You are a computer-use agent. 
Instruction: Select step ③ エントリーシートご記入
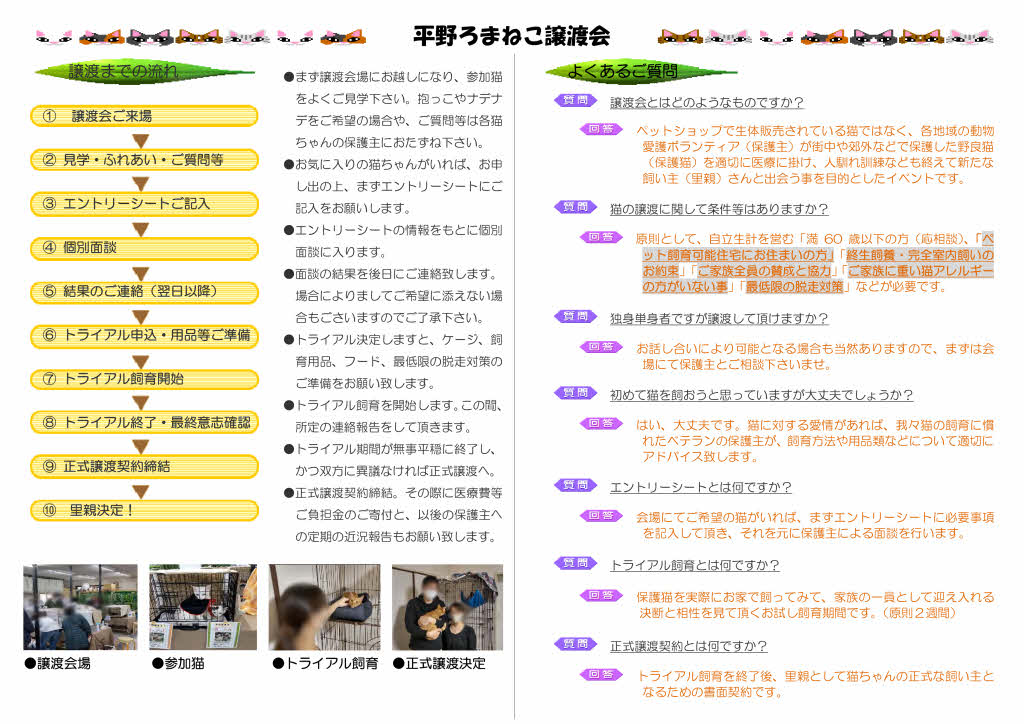coord(144,204)
